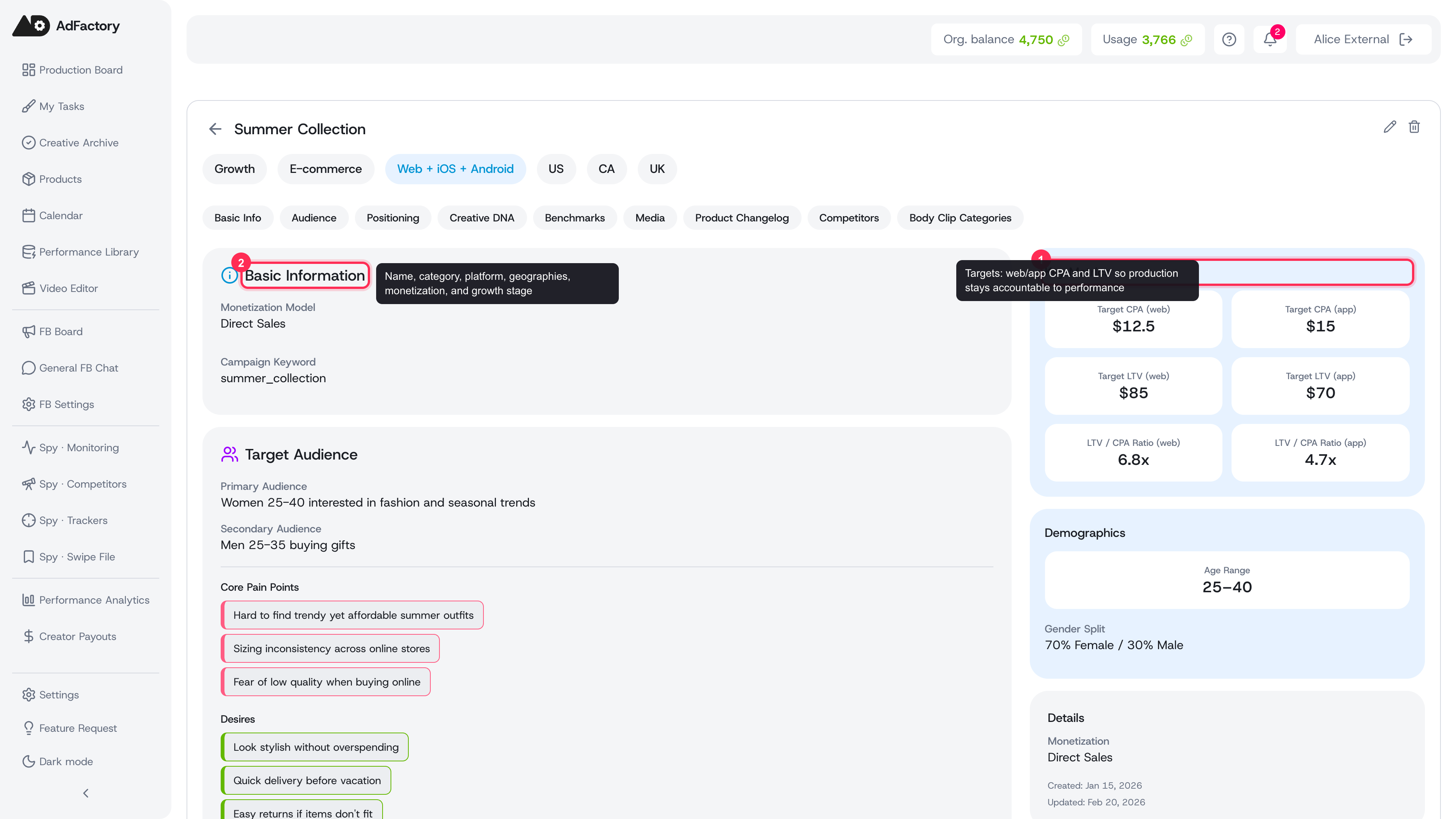Collapse the sidebar with chevron

[86, 793]
